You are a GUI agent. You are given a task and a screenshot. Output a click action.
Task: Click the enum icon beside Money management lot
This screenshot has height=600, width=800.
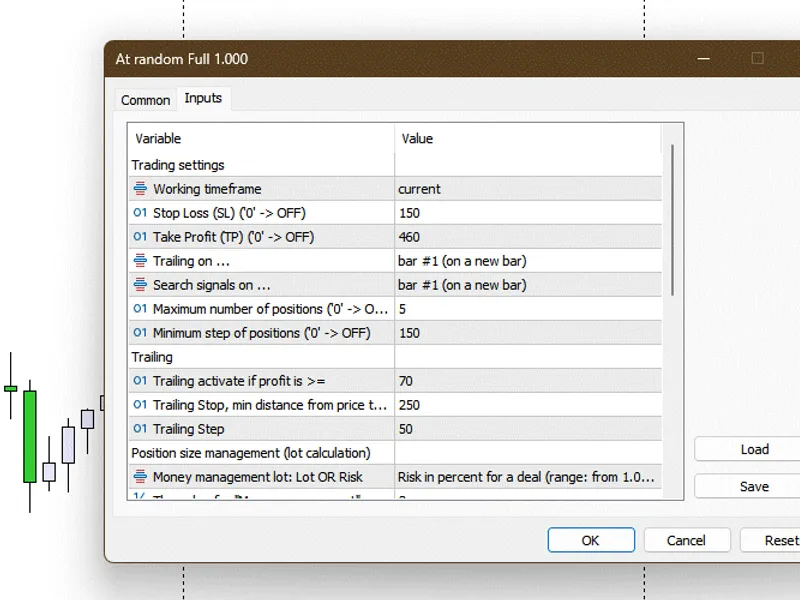[140, 477]
